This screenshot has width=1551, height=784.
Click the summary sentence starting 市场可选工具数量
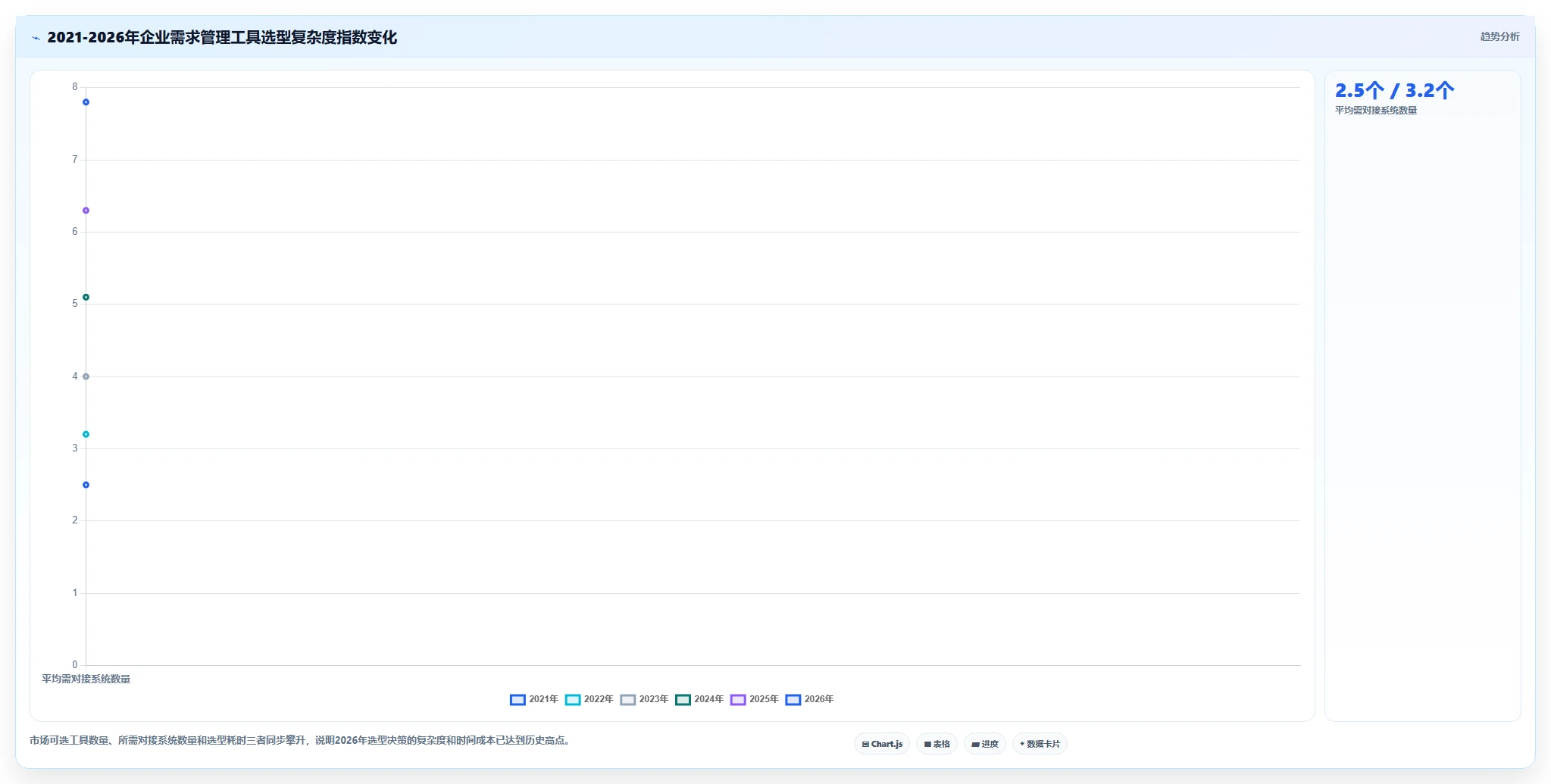click(299, 740)
